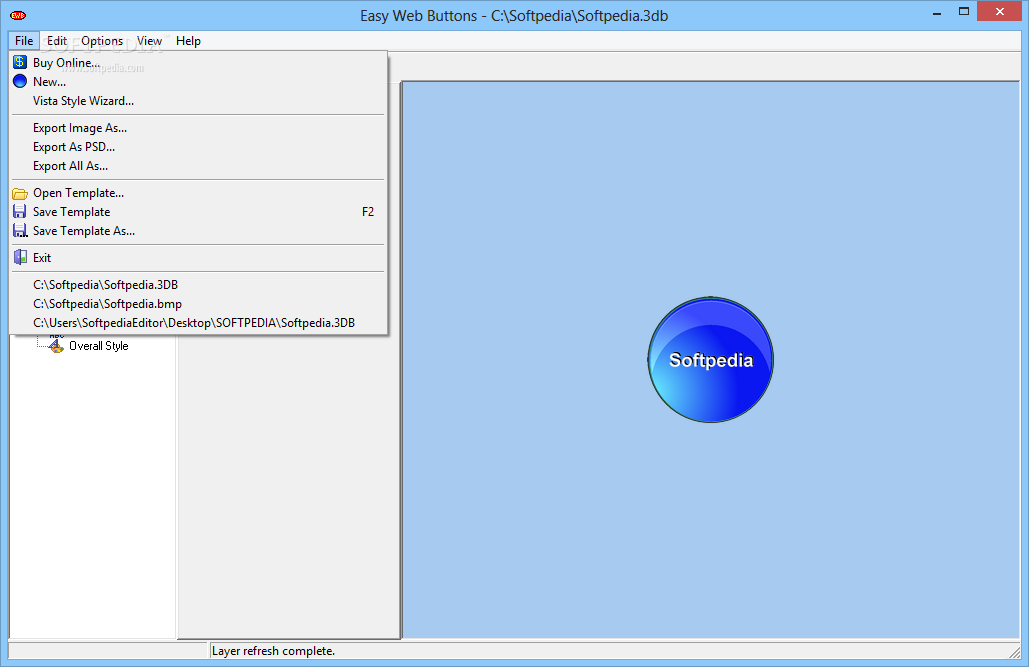Click the 'Layer refresh complete.' status text
This screenshot has height=667, width=1029.
tap(273, 651)
